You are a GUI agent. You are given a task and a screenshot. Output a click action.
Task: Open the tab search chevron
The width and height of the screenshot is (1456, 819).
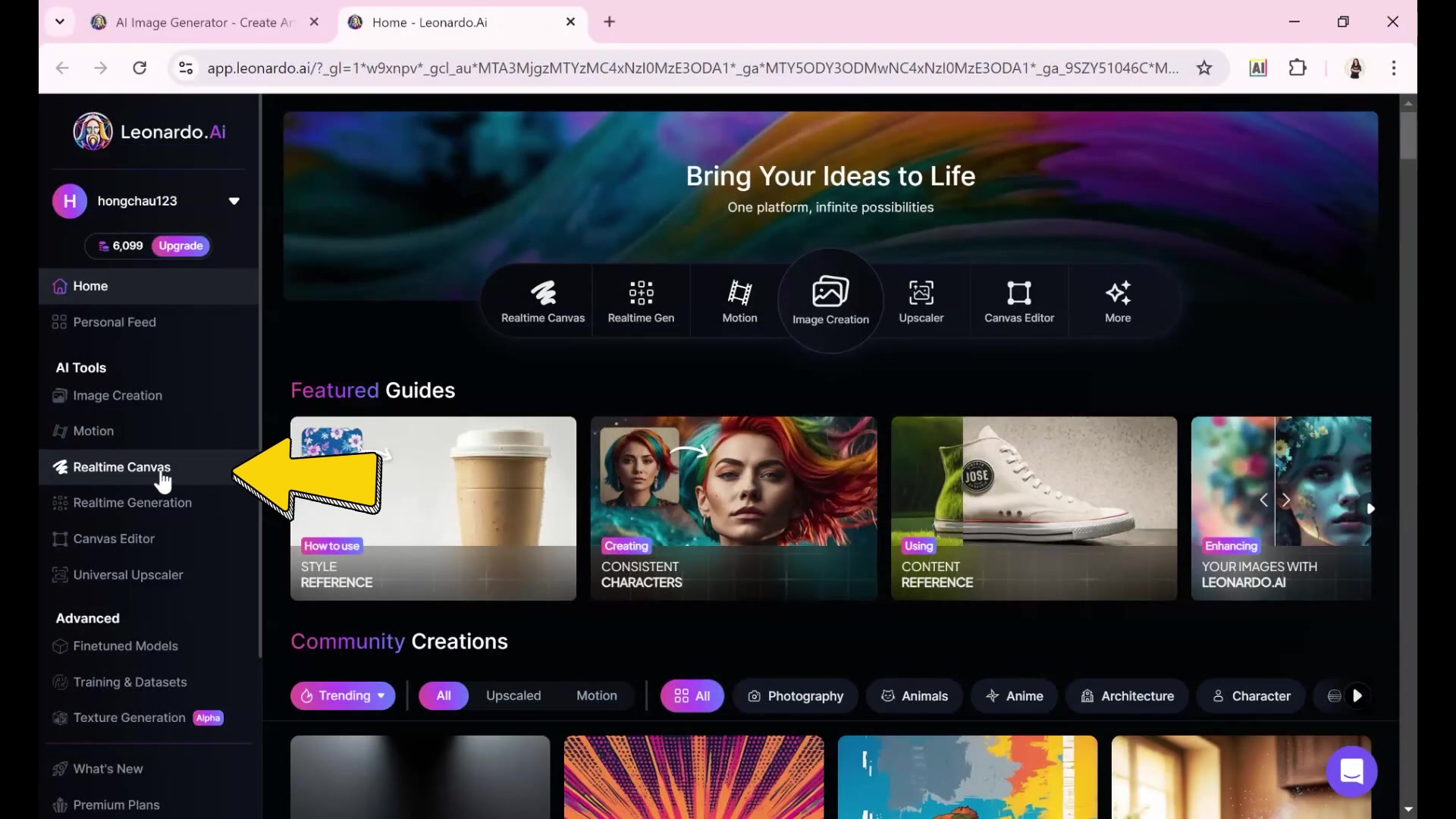tap(59, 22)
